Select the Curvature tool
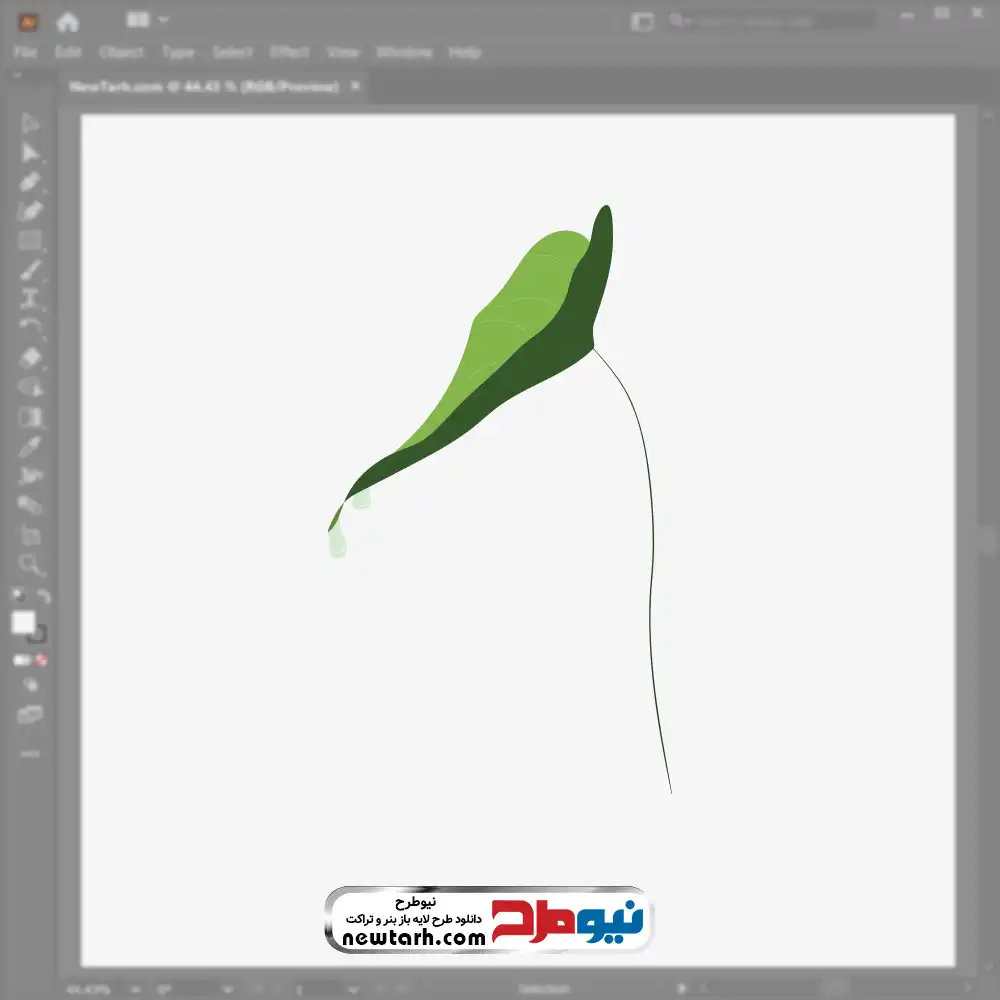This screenshot has height=1000, width=1000. (29, 211)
